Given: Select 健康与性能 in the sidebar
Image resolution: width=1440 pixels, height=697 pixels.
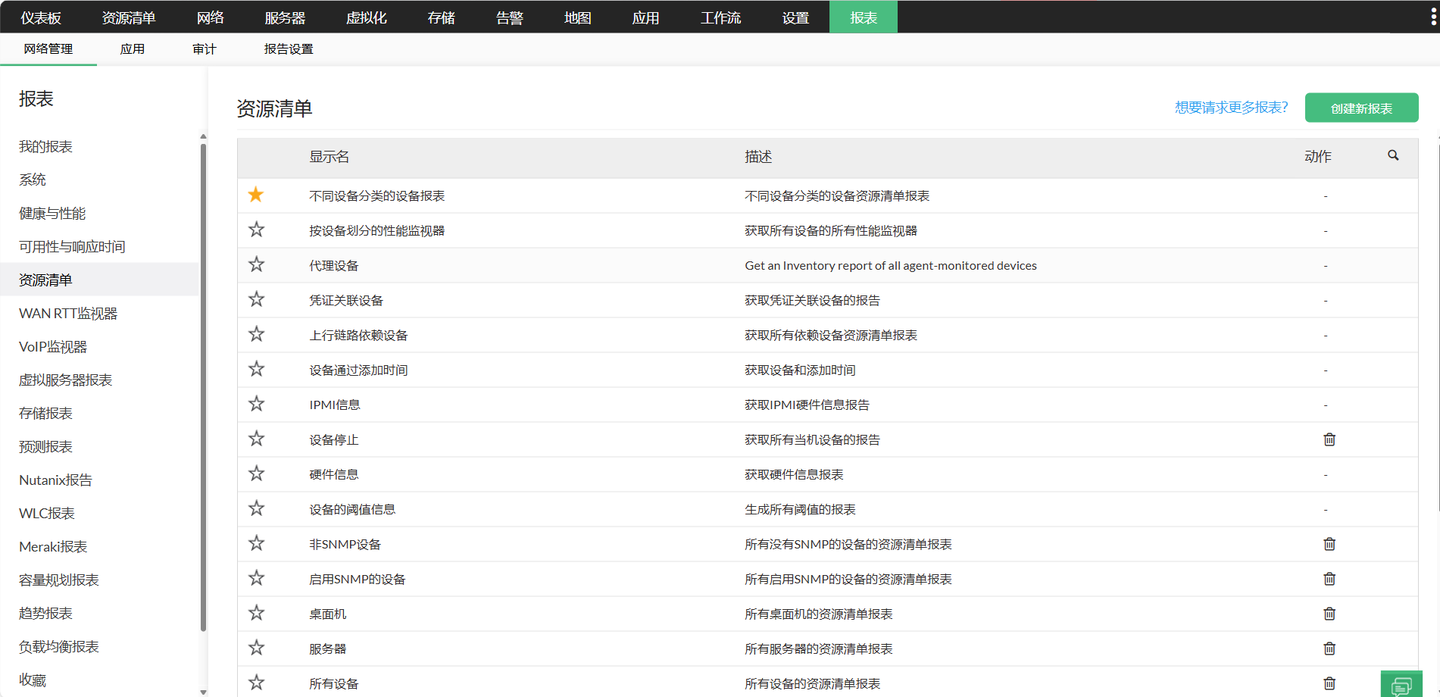Looking at the screenshot, I should (x=52, y=214).
